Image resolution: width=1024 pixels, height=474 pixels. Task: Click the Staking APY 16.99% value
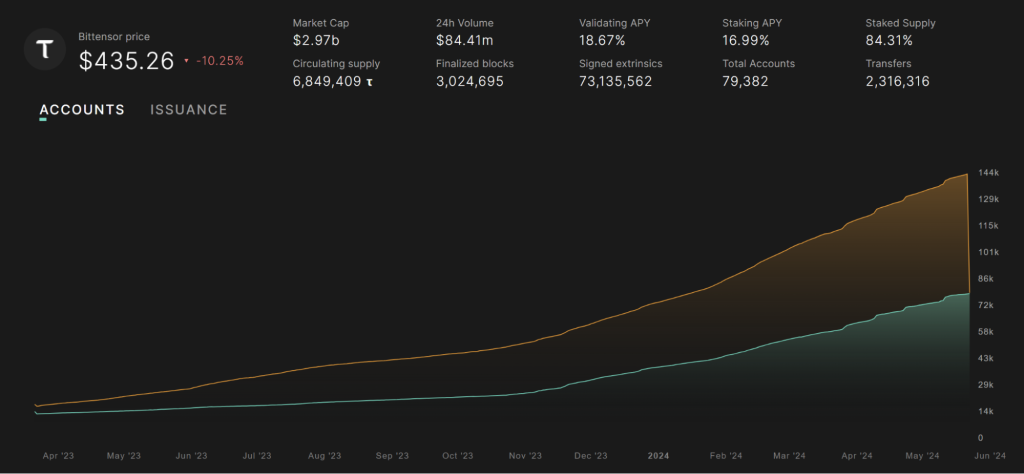pyautogui.click(x=745, y=40)
